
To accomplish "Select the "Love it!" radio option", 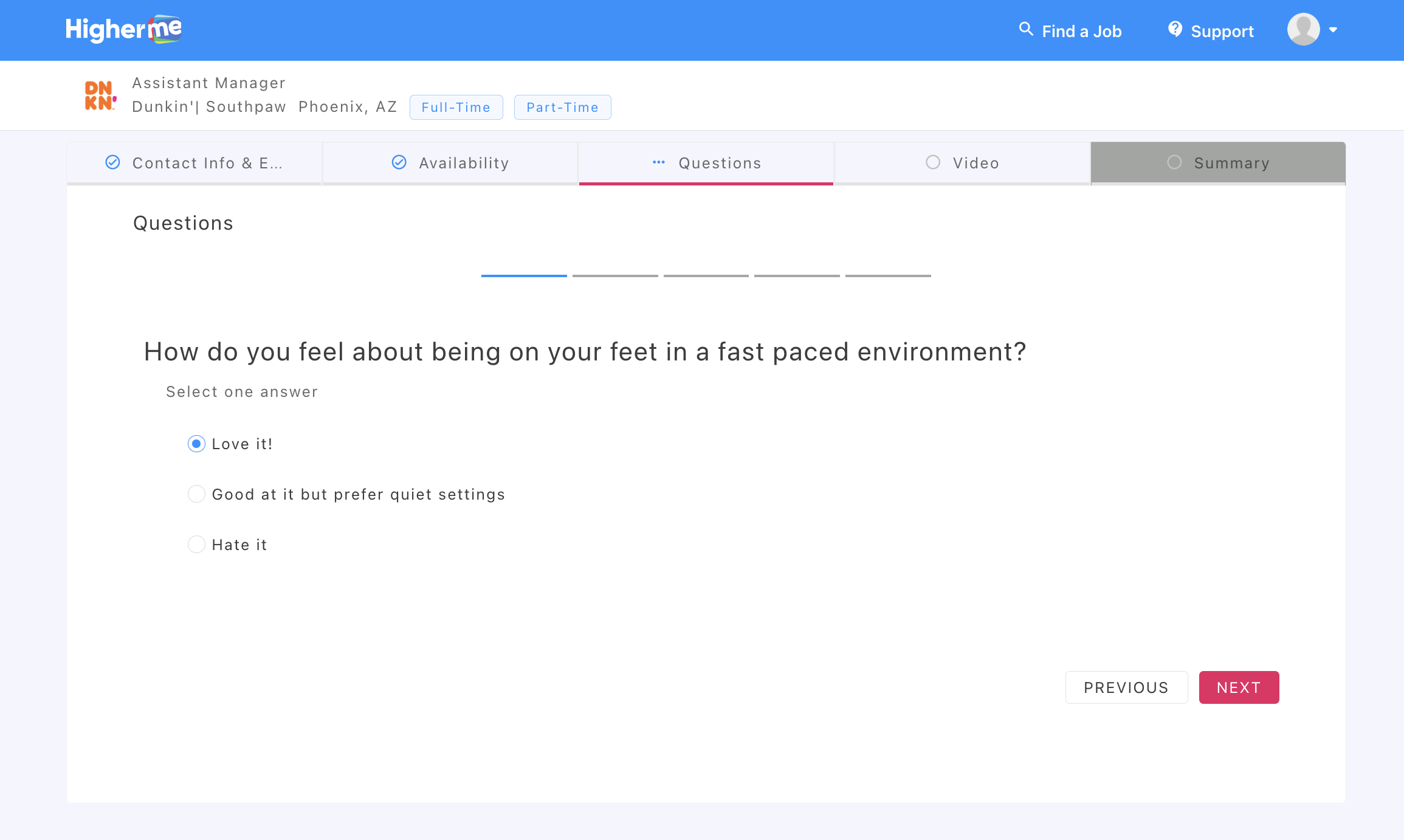I will coord(196,444).
